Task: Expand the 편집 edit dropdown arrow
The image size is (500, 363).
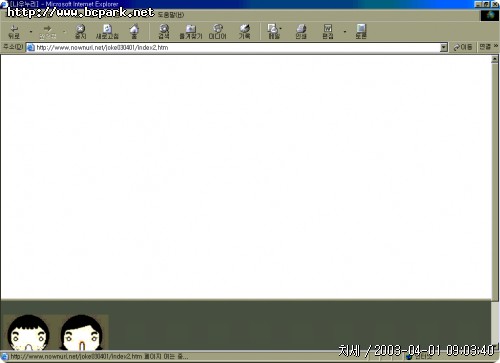Action: (345, 32)
